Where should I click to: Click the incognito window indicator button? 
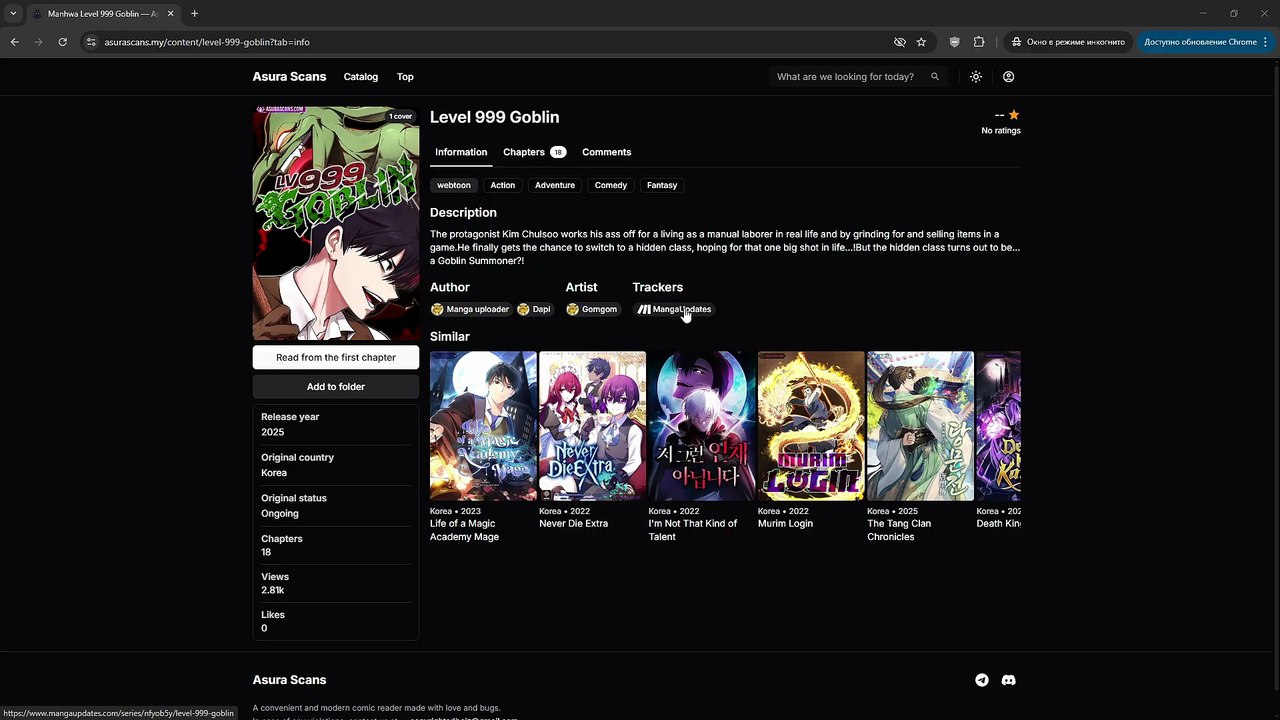click(x=1067, y=42)
